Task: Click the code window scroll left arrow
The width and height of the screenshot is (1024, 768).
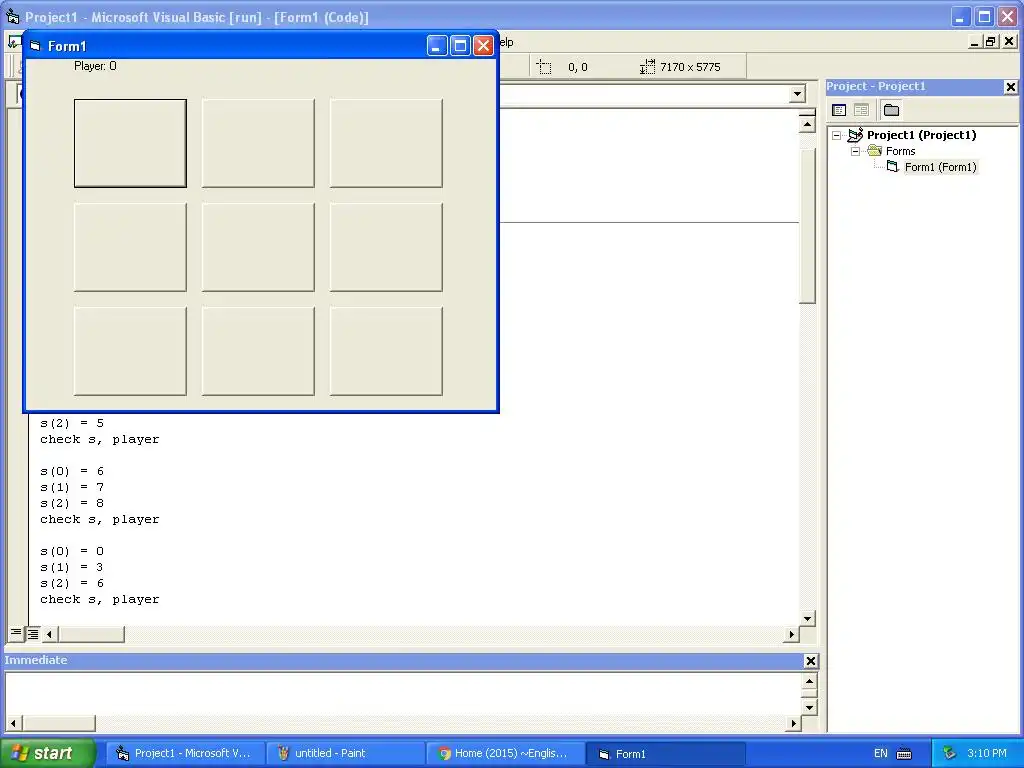Action: click(x=49, y=633)
